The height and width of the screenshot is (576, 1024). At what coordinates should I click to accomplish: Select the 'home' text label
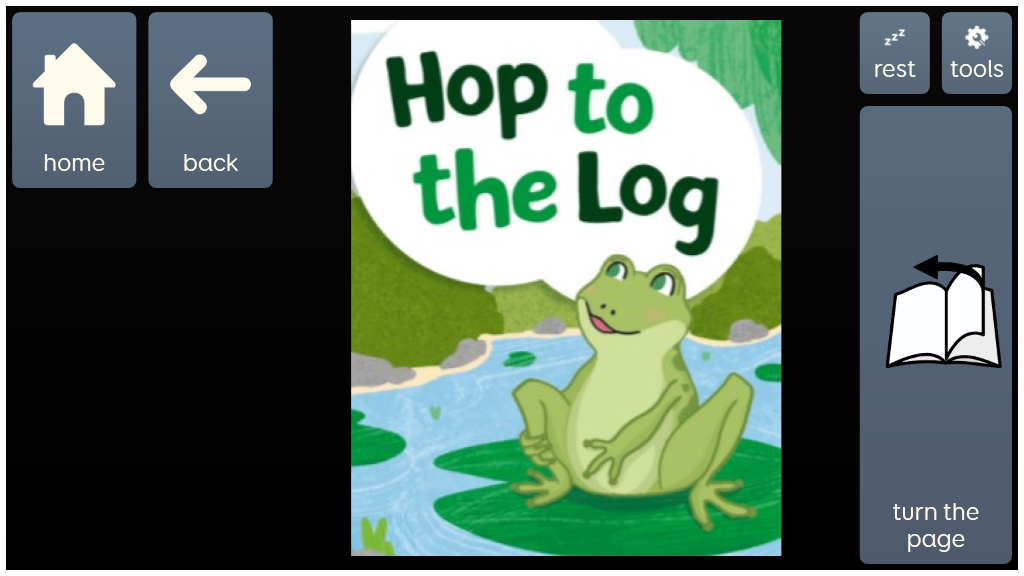click(74, 163)
